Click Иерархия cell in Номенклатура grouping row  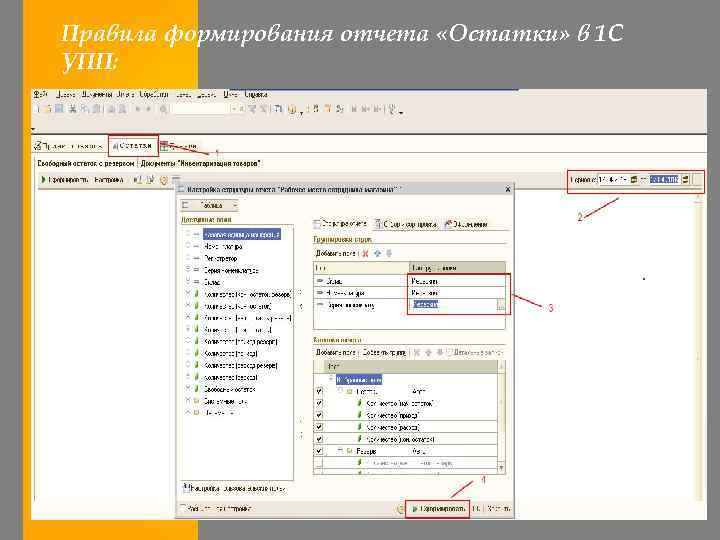click(456, 292)
